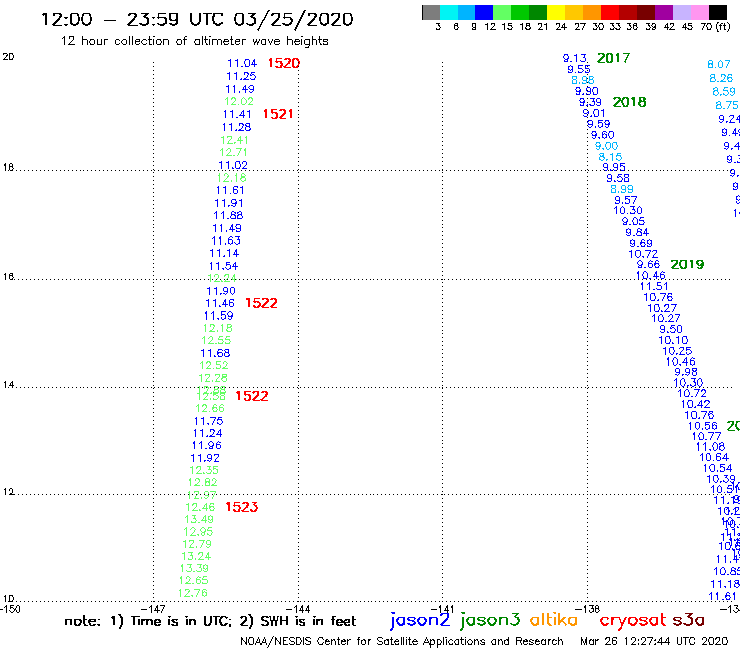Select the s3a satellite legend label
This screenshot has height=650, width=740.
(x=688, y=620)
